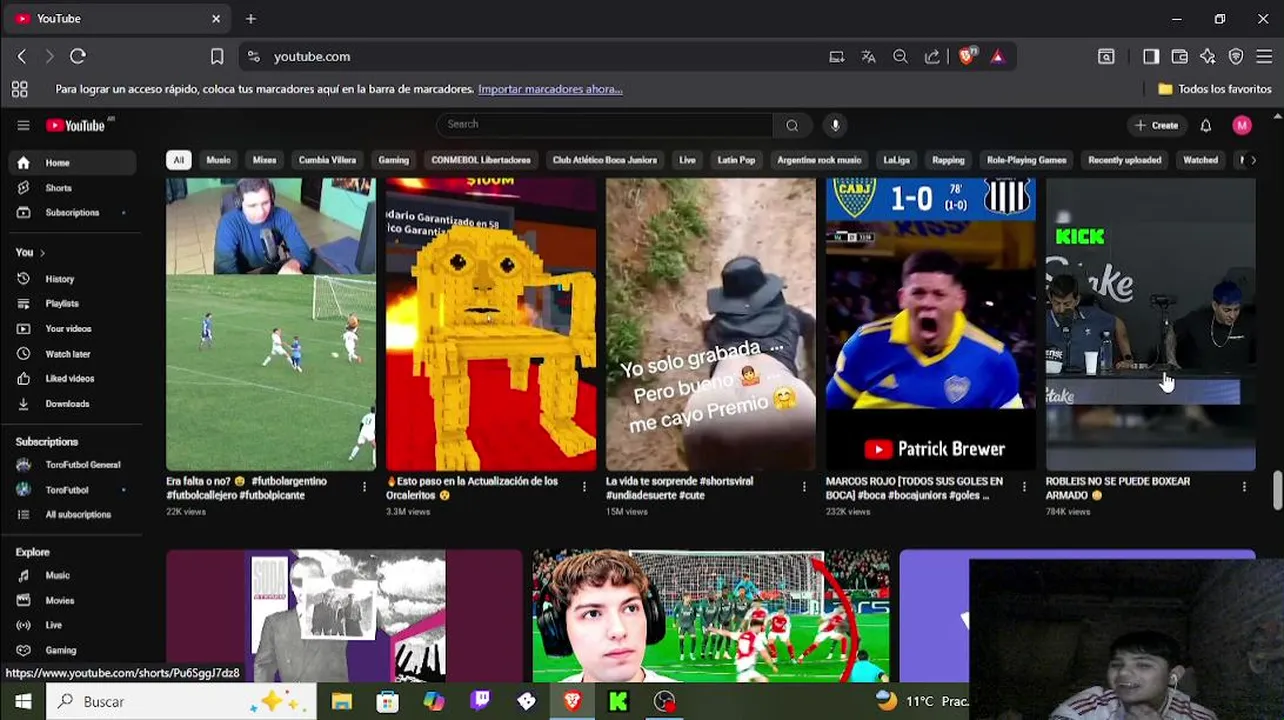Select Club Atlético Boca Juniors chip
The width and height of the screenshot is (1284, 720).
[604, 160]
